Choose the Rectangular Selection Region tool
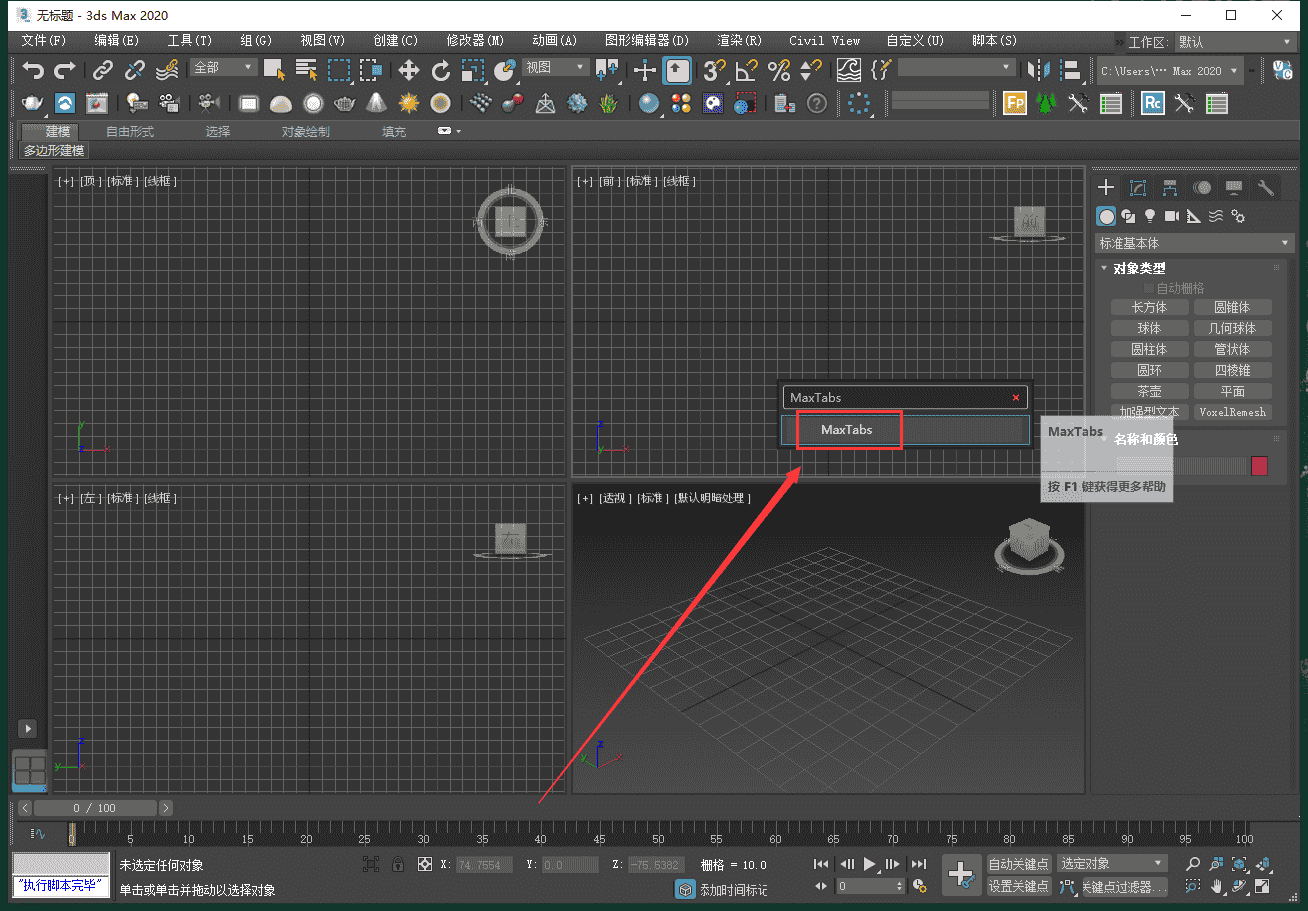Image resolution: width=1308 pixels, height=911 pixels. coord(339,70)
